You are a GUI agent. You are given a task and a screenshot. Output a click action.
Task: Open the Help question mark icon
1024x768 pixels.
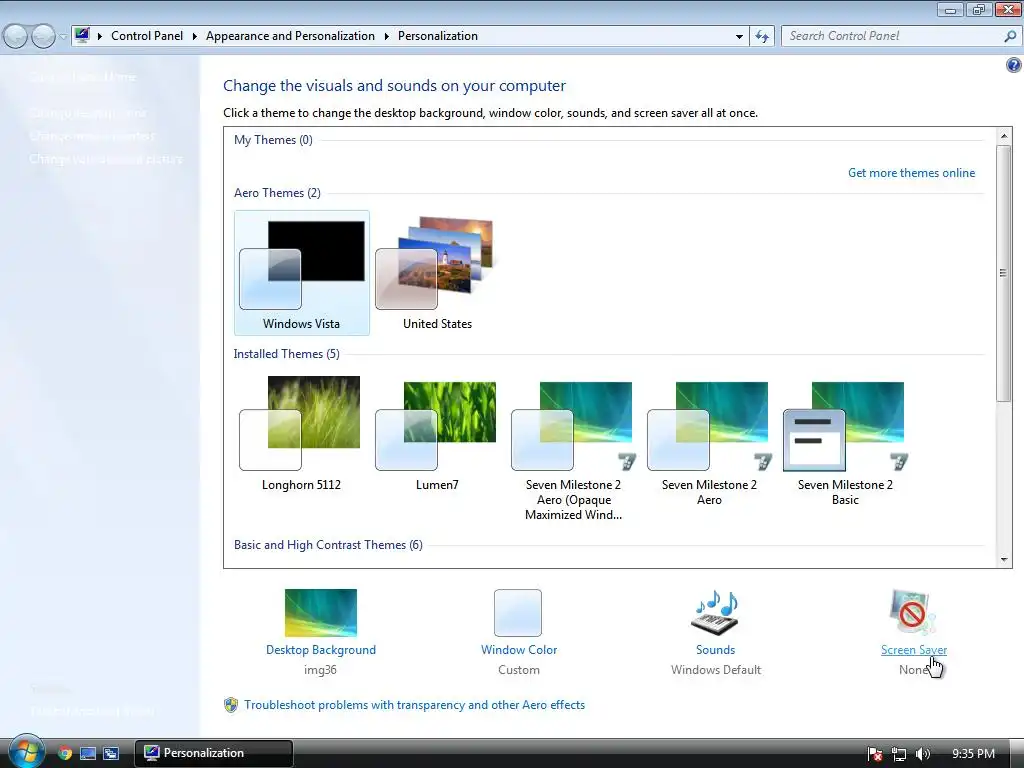click(1014, 65)
